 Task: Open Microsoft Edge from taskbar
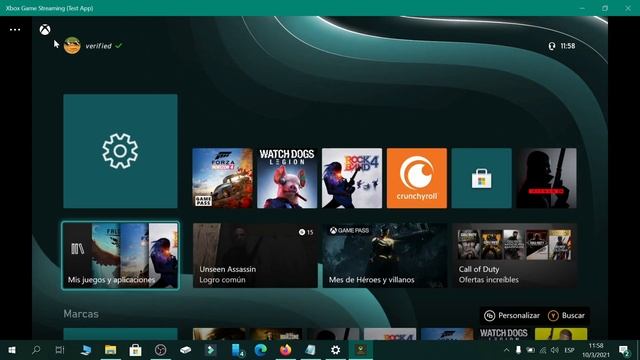[x=260, y=350]
